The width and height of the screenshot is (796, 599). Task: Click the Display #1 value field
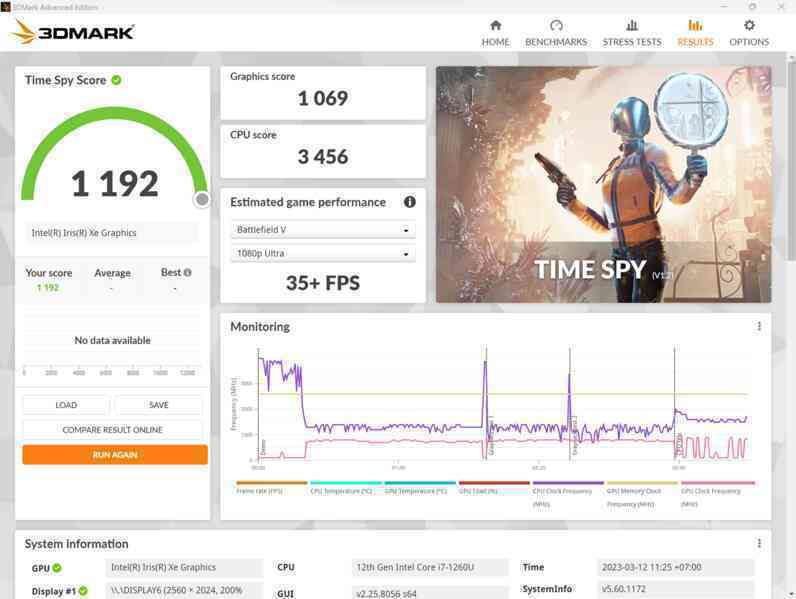click(184, 590)
